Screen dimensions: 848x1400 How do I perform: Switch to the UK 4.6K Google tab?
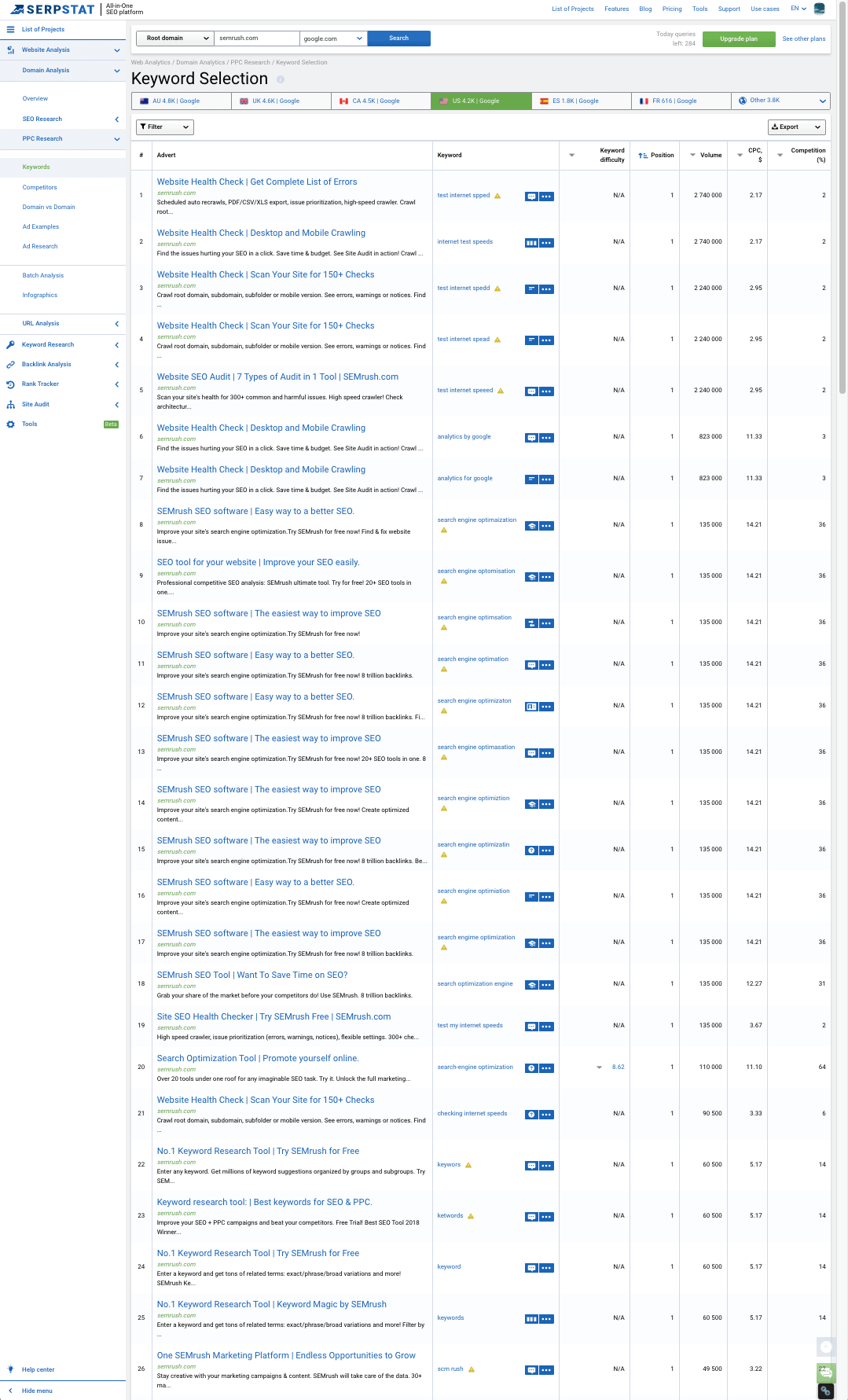[281, 101]
